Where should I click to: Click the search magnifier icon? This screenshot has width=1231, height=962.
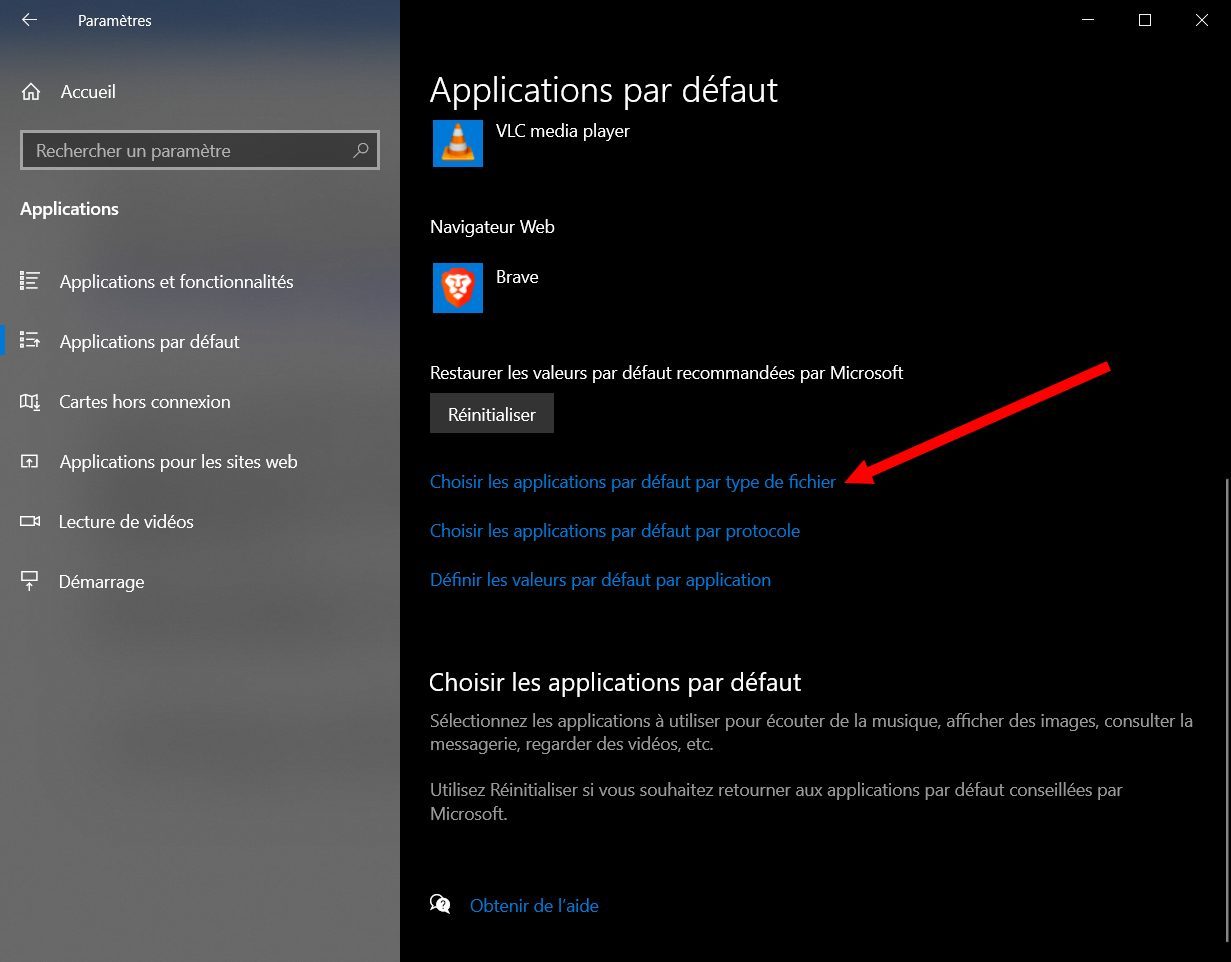[361, 151]
